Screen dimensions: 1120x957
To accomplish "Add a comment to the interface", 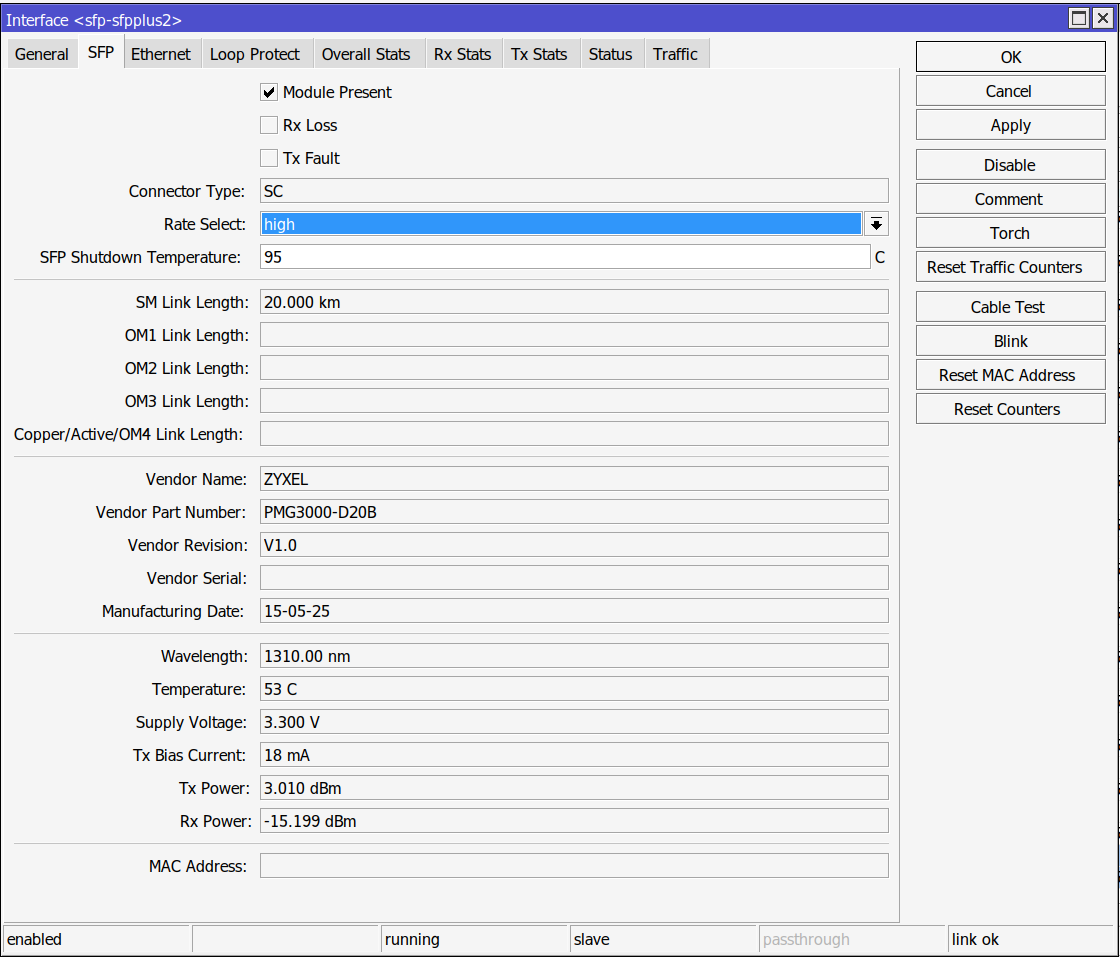I will (1010, 198).
